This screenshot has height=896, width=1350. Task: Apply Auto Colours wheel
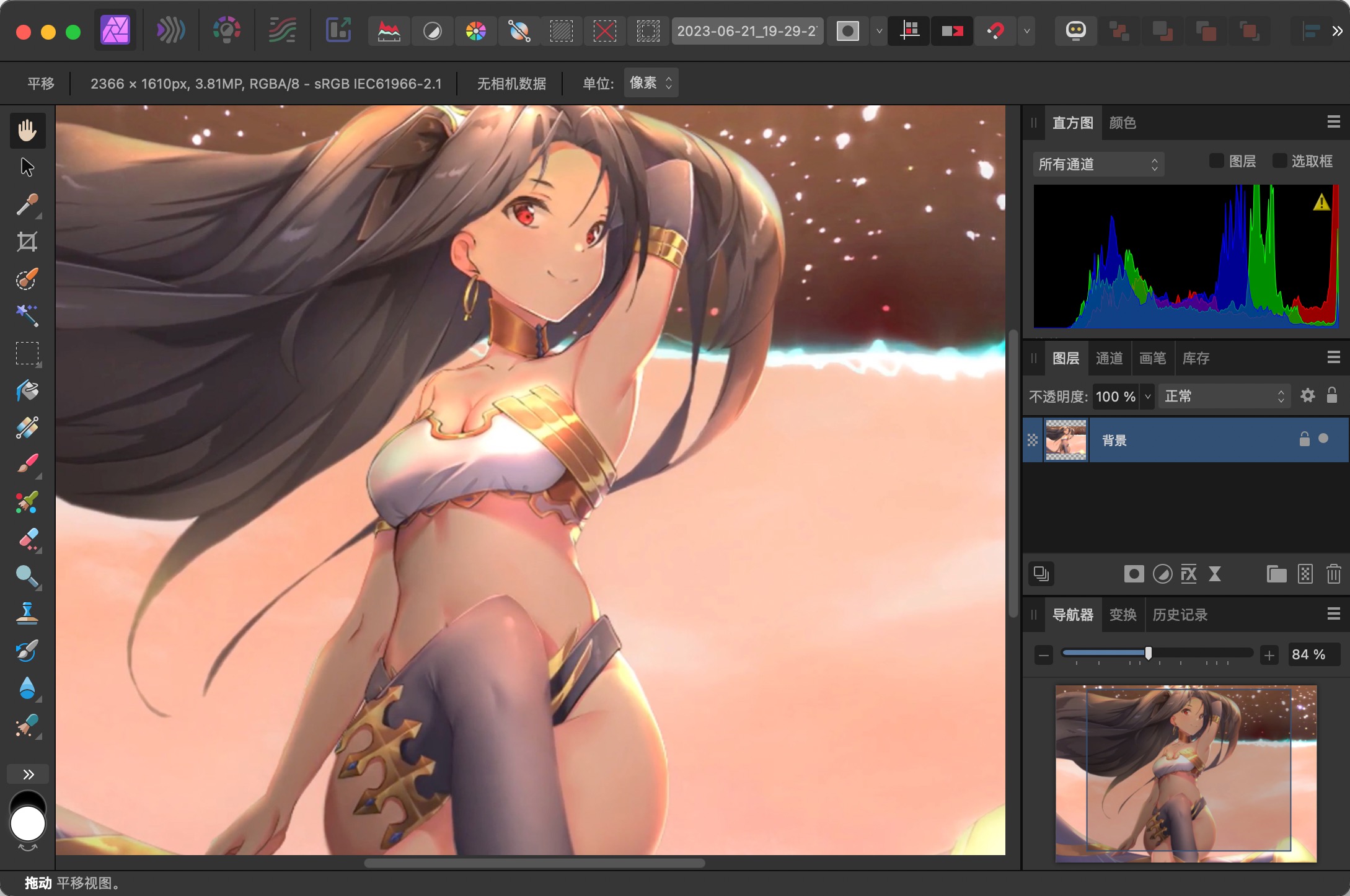(x=476, y=31)
